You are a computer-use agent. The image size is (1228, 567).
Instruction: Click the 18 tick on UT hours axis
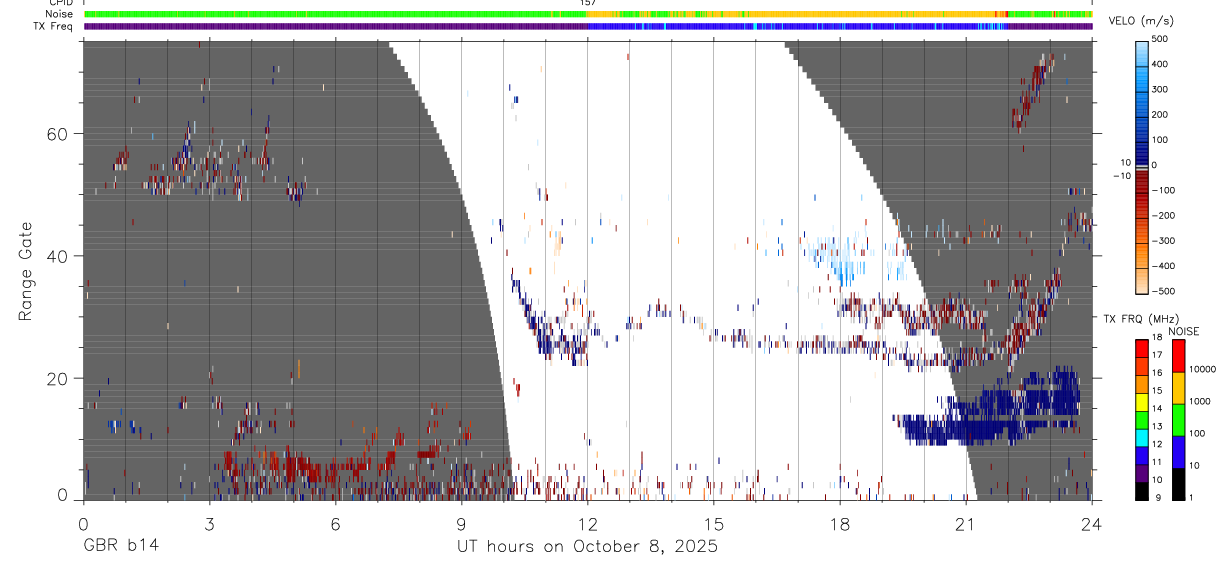pyautogui.click(x=839, y=523)
